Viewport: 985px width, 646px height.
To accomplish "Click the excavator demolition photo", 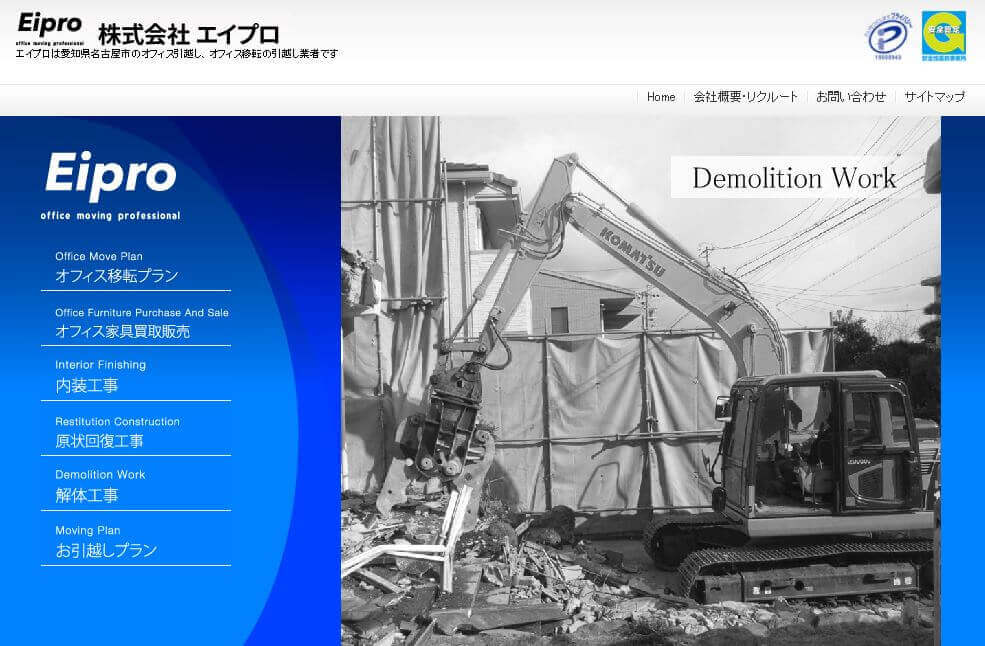I will point(641,381).
